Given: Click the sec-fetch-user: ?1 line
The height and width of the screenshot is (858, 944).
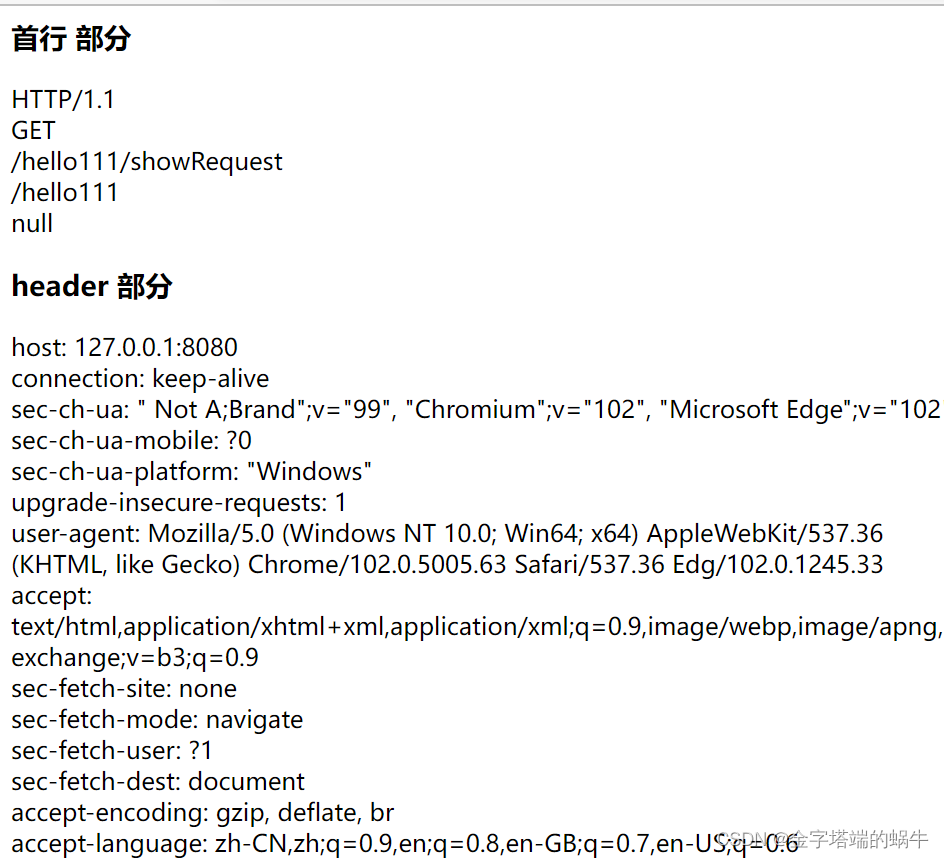Looking at the screenshot, I should (x=112, y=751).
